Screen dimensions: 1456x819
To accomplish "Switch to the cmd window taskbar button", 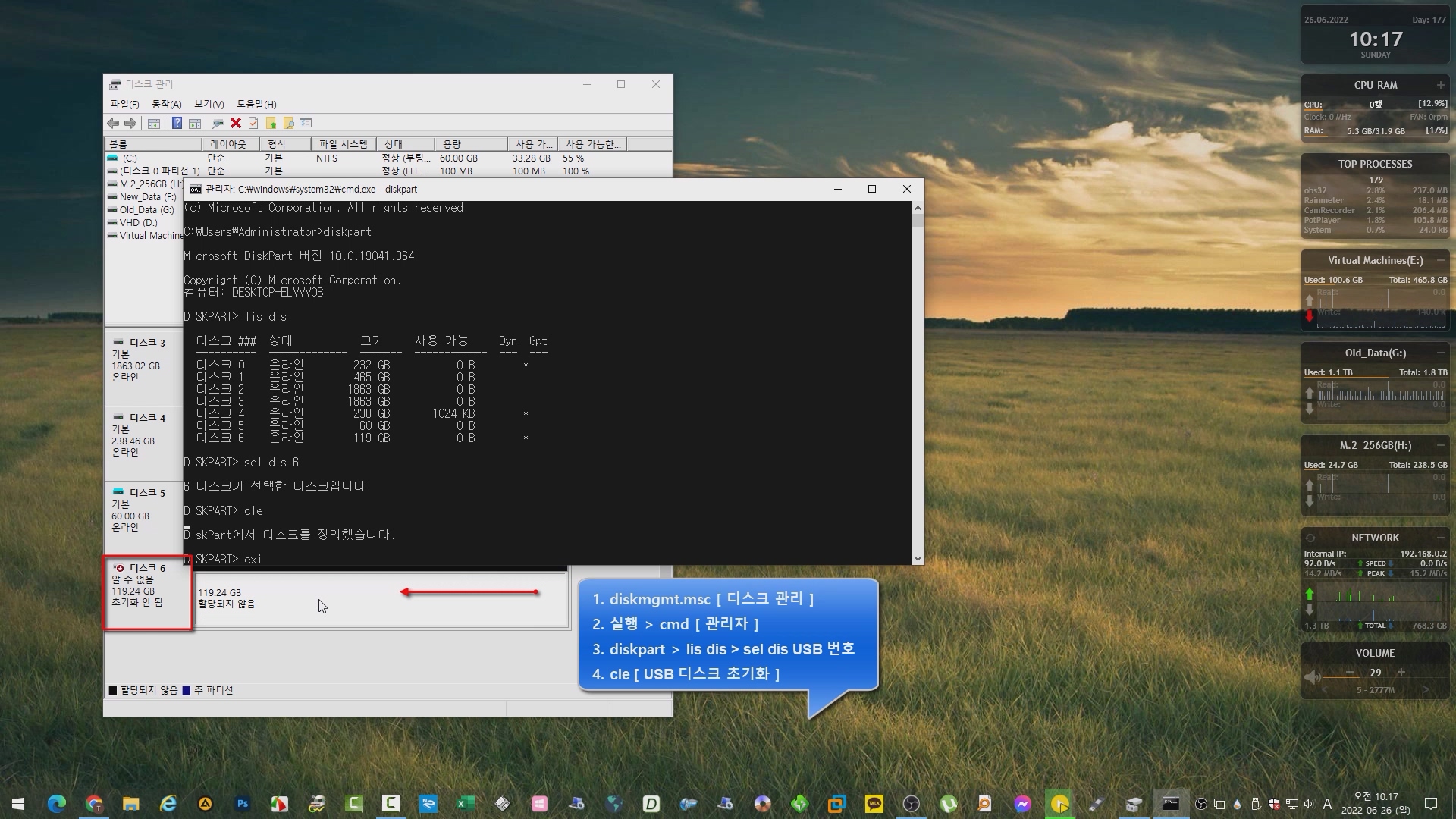I will (1171, 804).
